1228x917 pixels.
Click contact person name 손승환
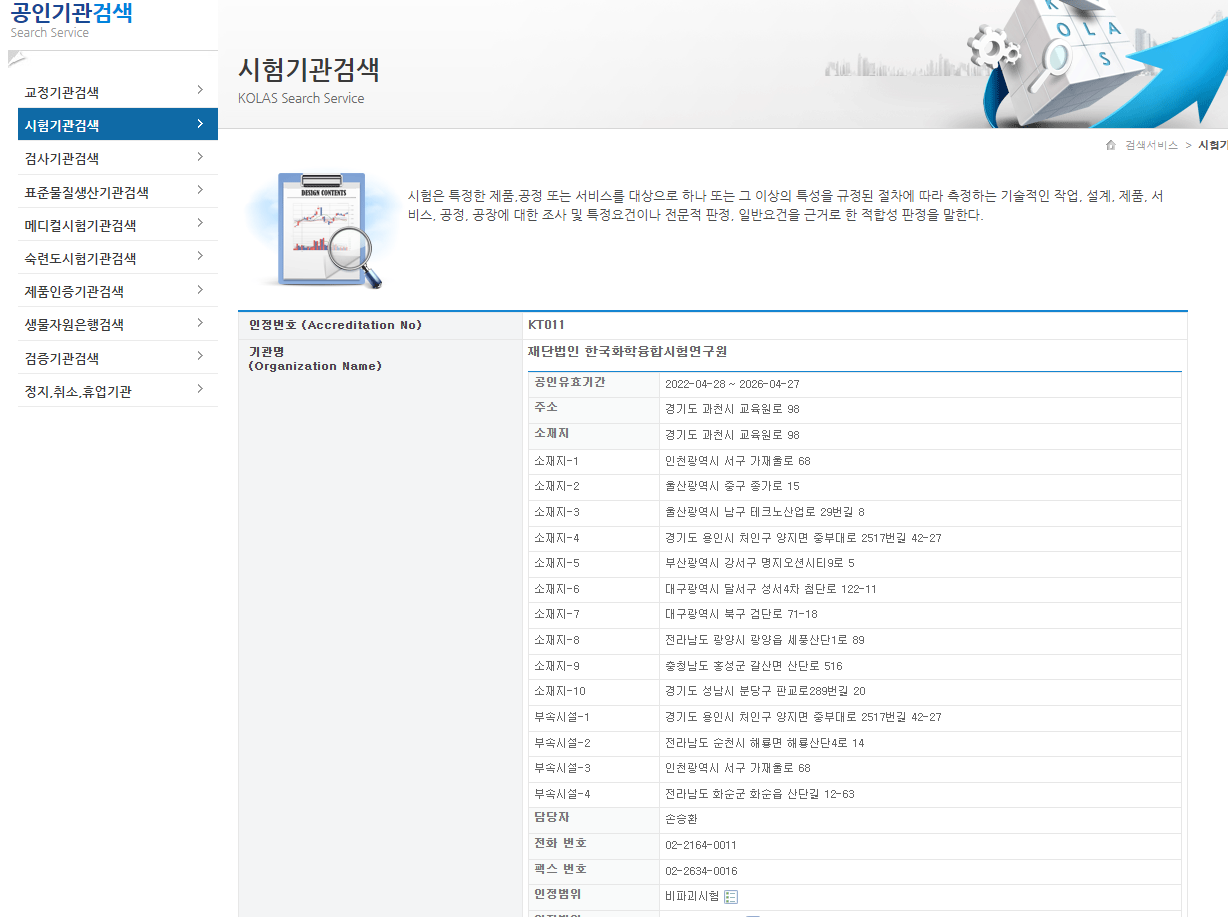pyautogui.click(x=681, y=819)
